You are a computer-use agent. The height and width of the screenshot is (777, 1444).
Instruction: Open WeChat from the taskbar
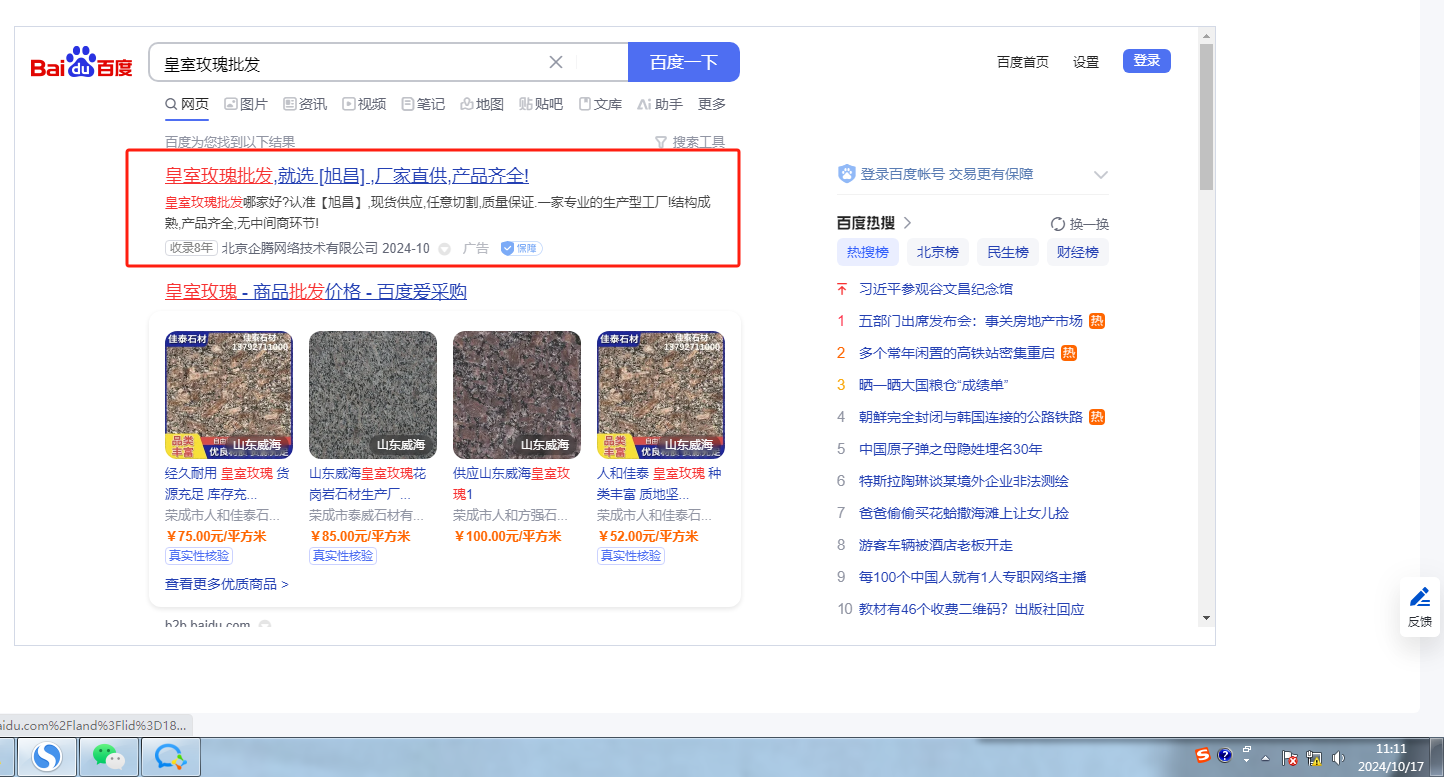pyautogui.click(x=108, y=757)
